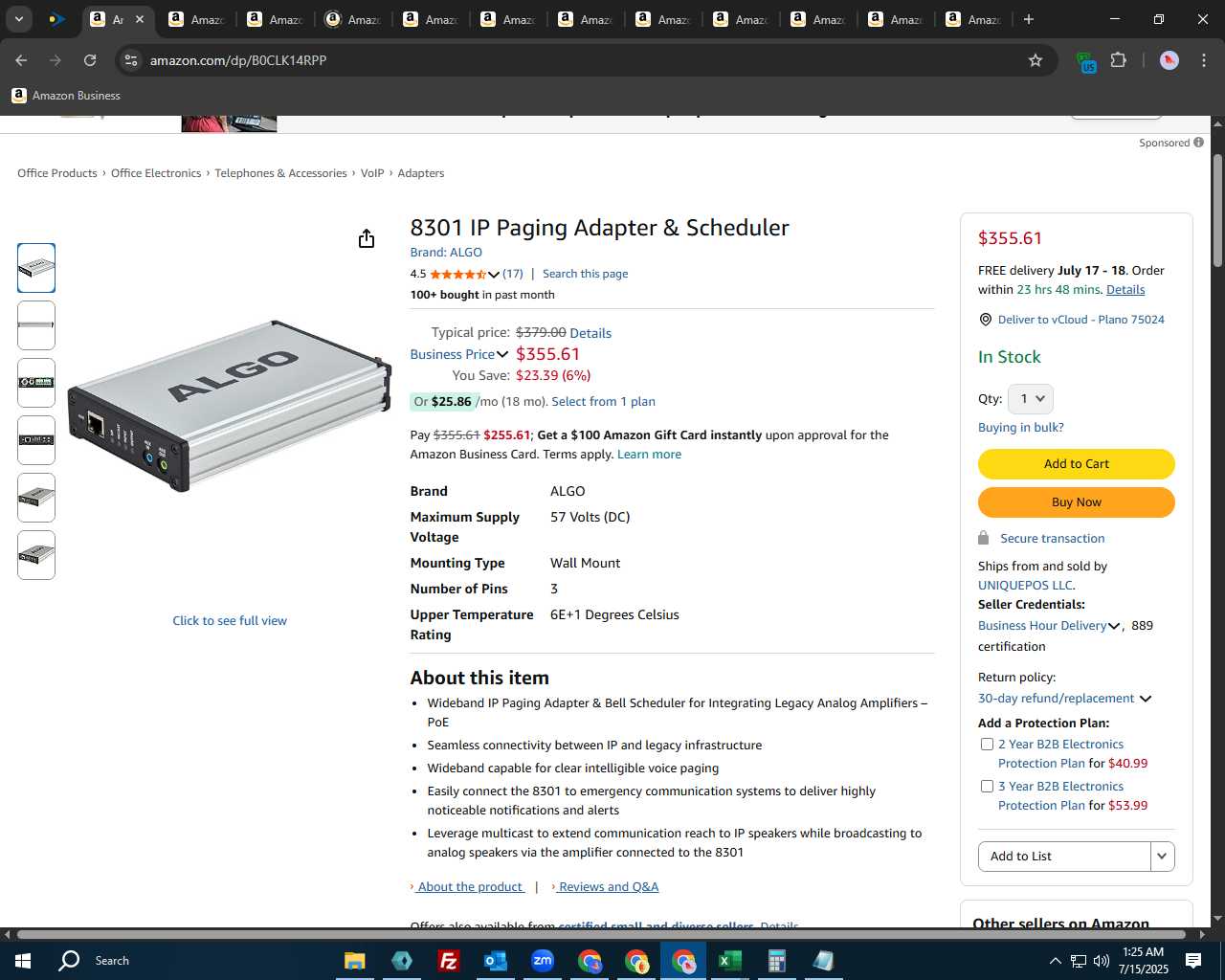This screenshot has height=980, width=1225.
Task: Open a new browser tab
Action: pyautogui.click(x=1029, y=19)
